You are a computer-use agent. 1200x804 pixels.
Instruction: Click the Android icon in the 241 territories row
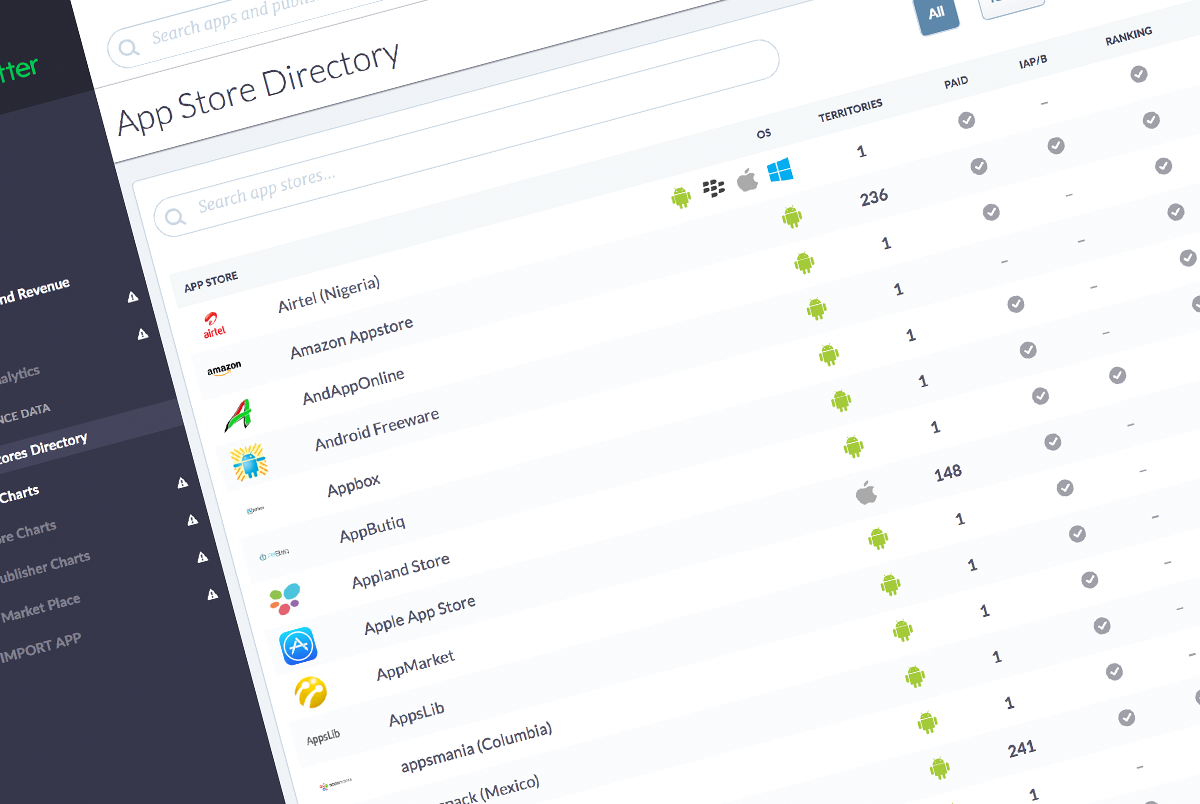point(939,768)
